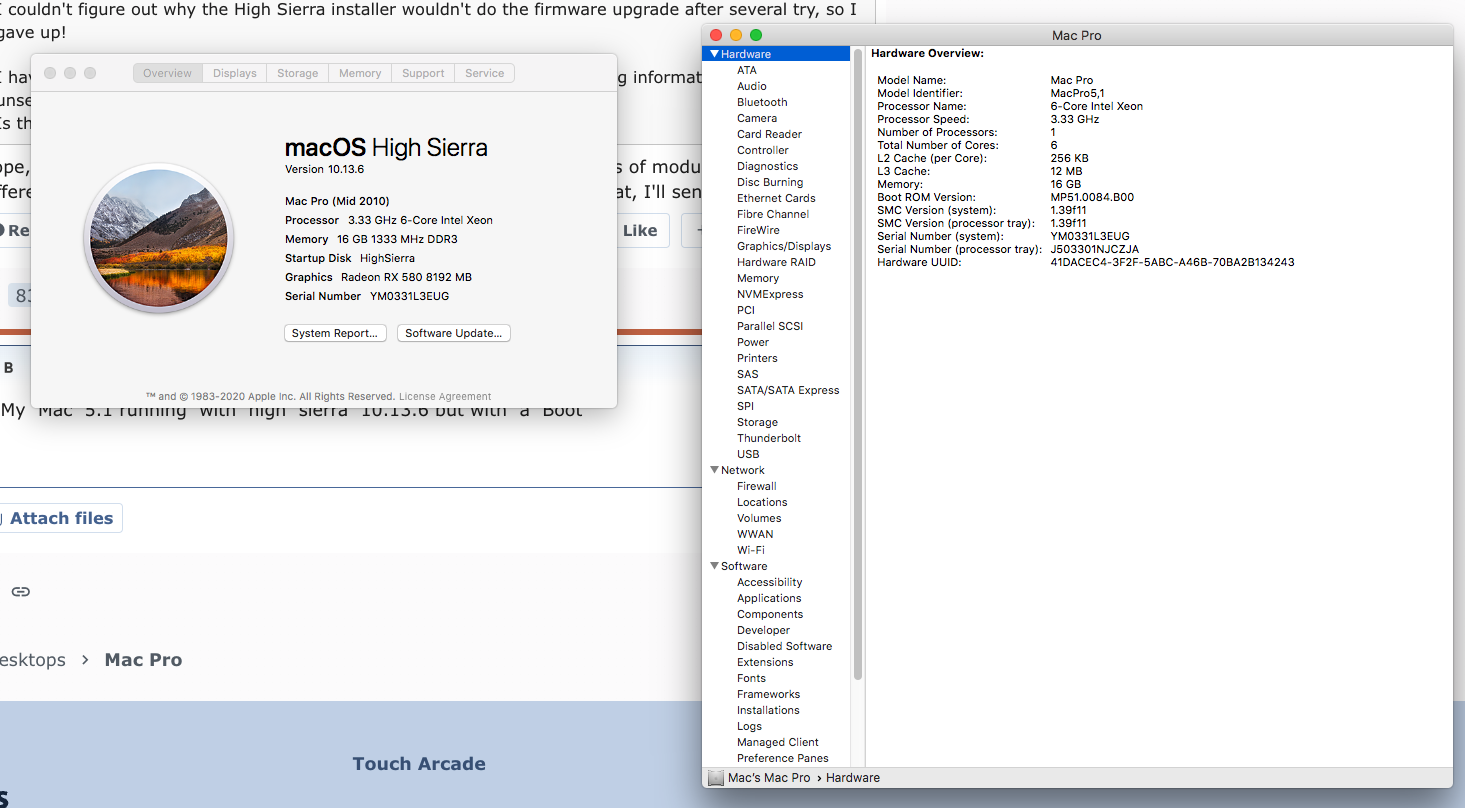The height and width of the screenshot is (808, 1465).
Task: Collapse the Hardware section in the sidebar
Action: tap(714, 54)
